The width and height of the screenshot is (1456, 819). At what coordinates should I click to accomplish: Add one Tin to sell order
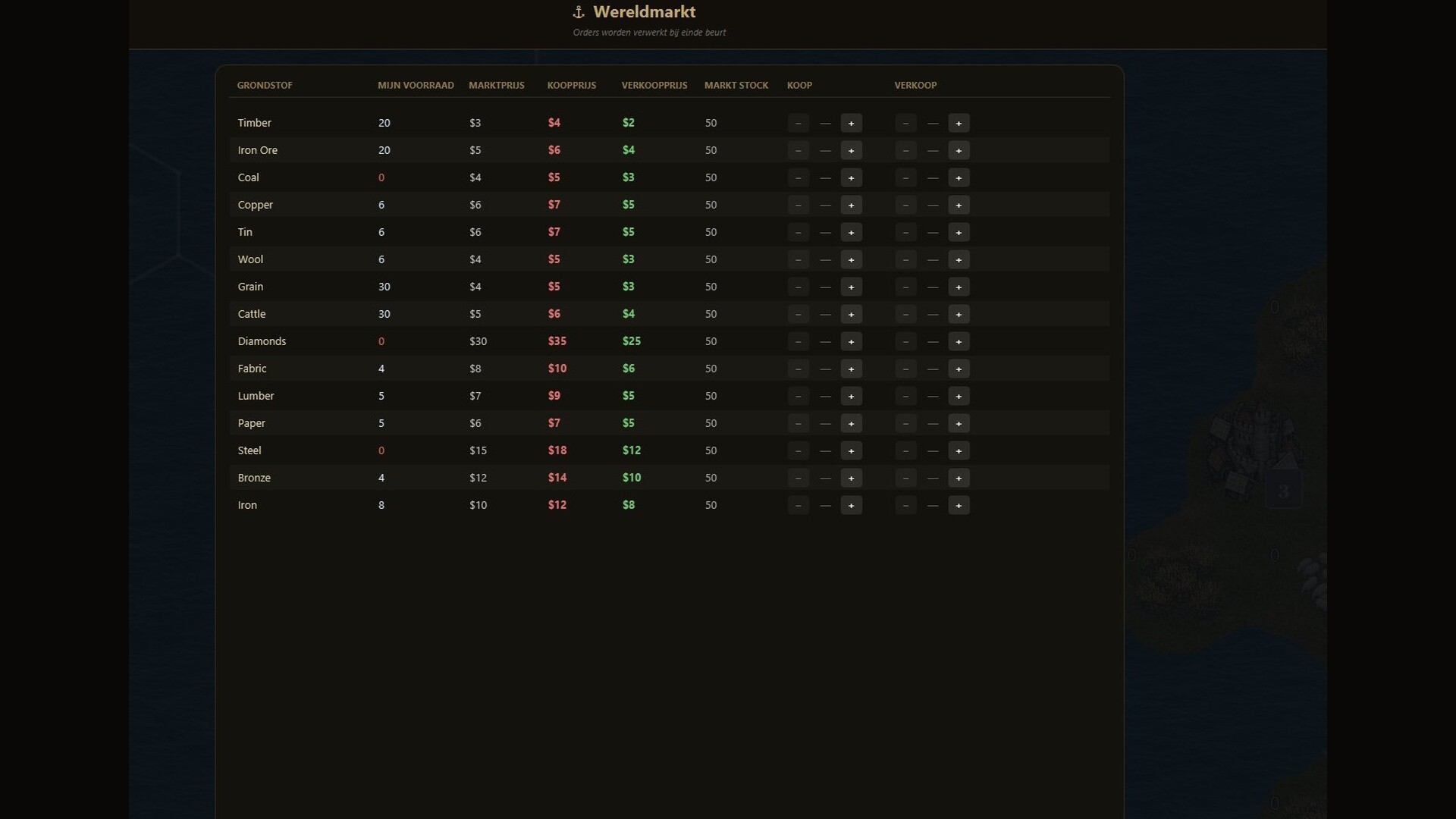click(x=959, y=232)
